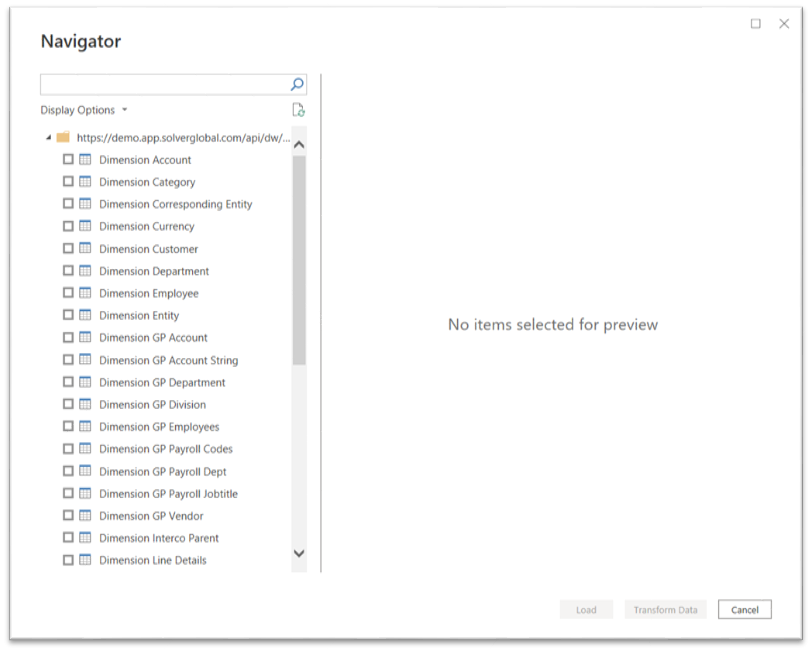Click the table icon for Dimension Account
The image size is (812, 652).
coord(85,160)
